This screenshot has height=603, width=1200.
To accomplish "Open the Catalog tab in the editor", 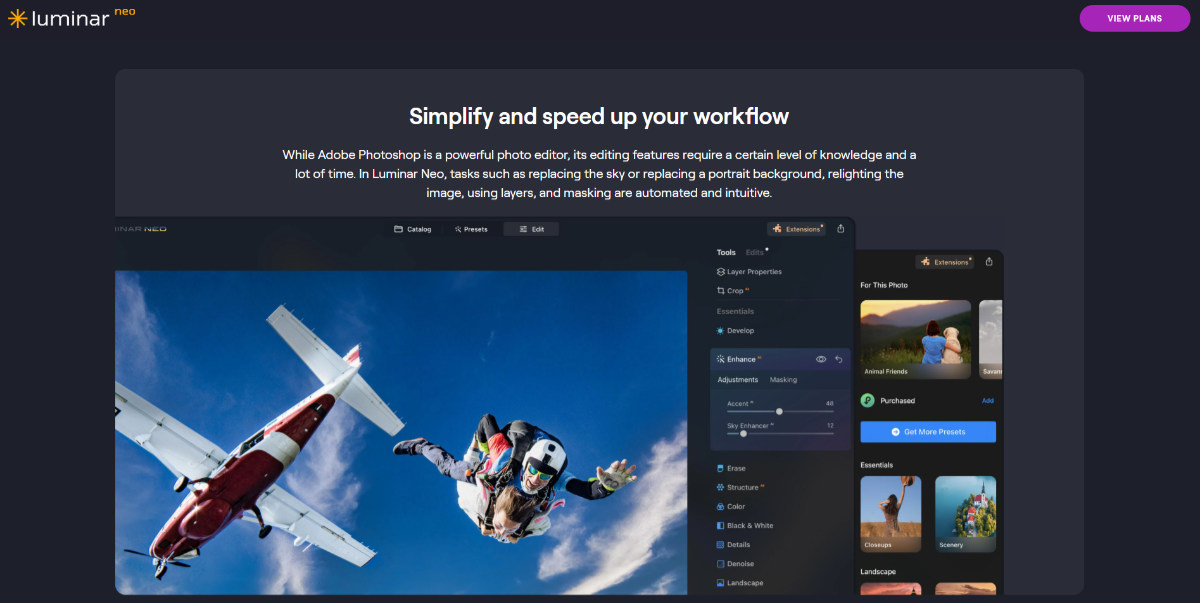I will point(413,229).
